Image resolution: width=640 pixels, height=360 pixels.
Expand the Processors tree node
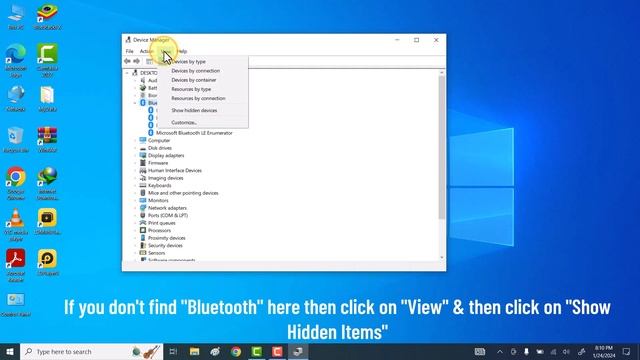click(135, 230)
